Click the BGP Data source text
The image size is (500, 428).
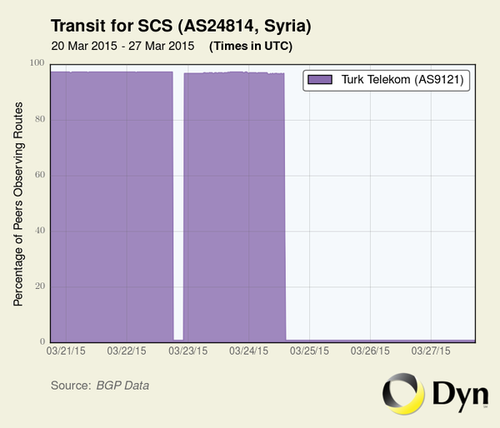[x=123, y=386]
